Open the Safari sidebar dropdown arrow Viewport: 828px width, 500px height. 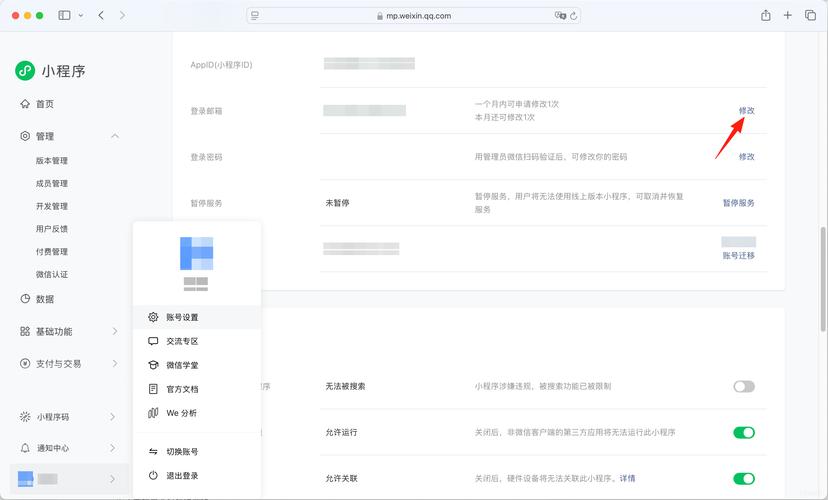coord(81,15)
